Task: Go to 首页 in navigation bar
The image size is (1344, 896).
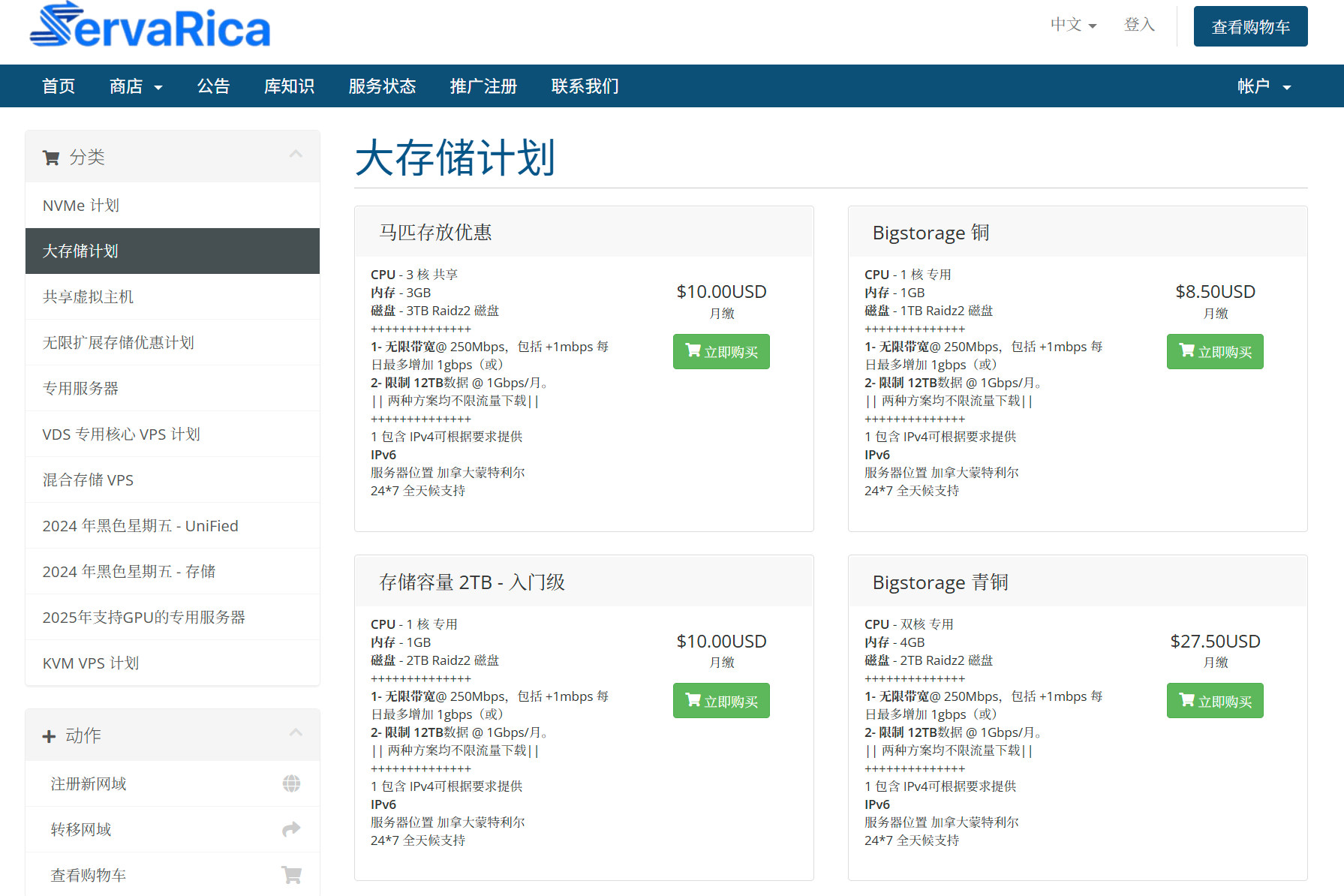Action: coord(59,86)
